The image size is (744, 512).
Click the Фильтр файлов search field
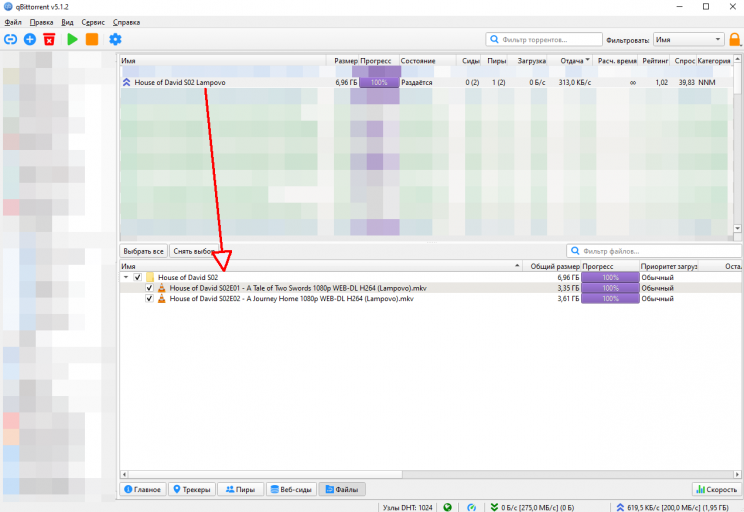(655, 251)
